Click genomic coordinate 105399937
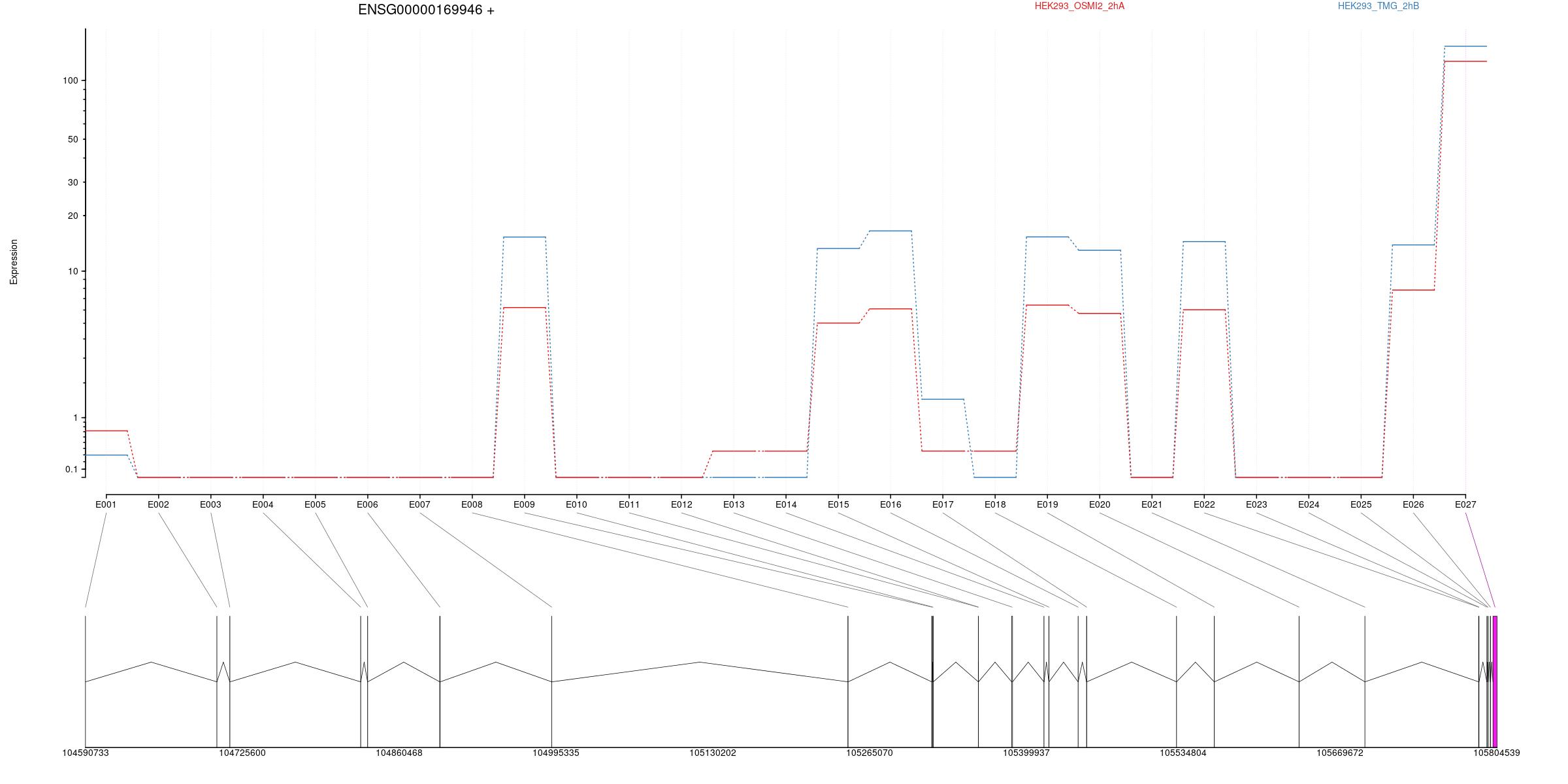The height and width of the screenshot is (784, 1568). [1026, 753]
